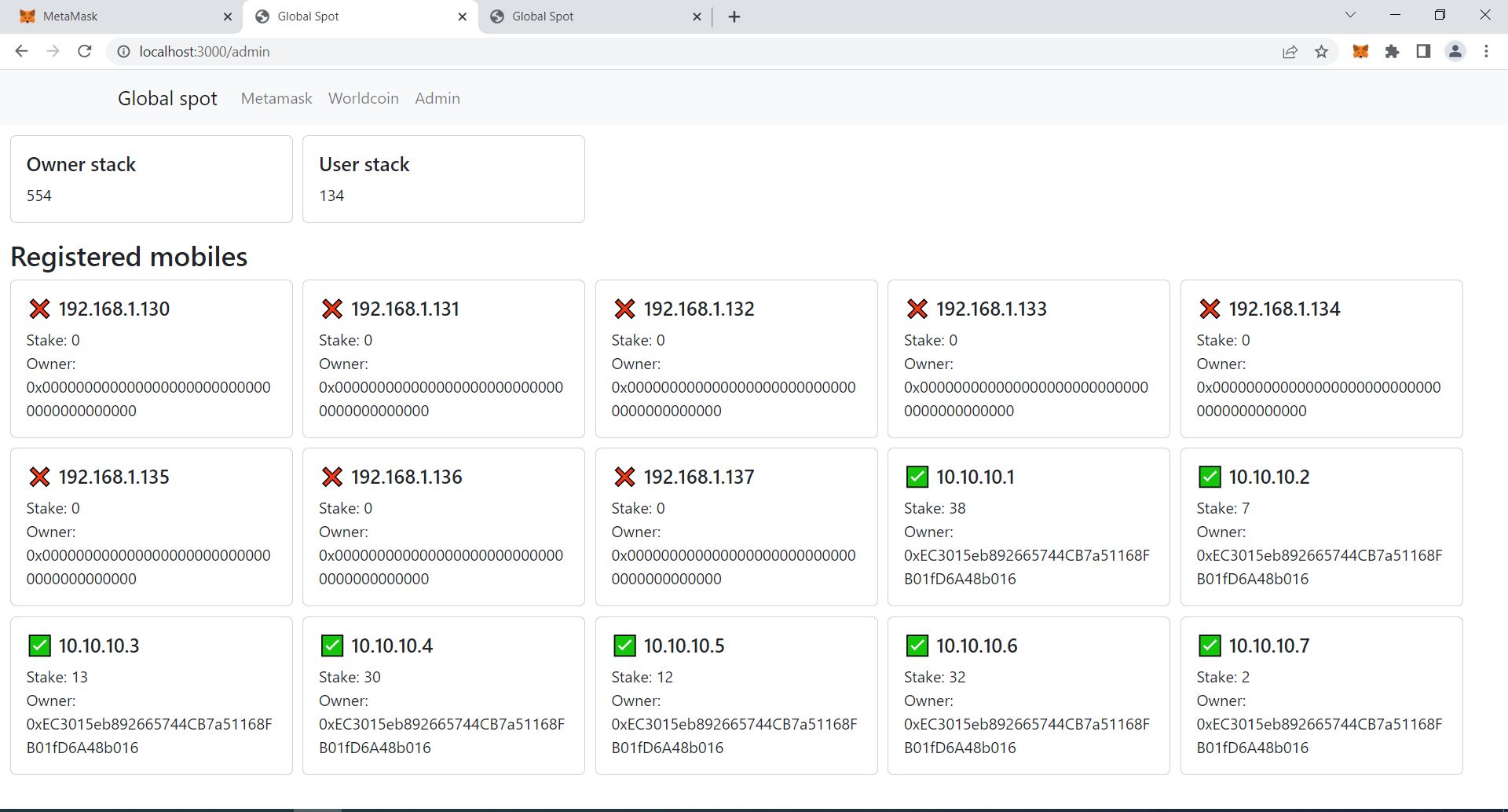Viewport: 1508px width, 812px height.
Task: View site information icon in address bar
Action: (123, 51)
